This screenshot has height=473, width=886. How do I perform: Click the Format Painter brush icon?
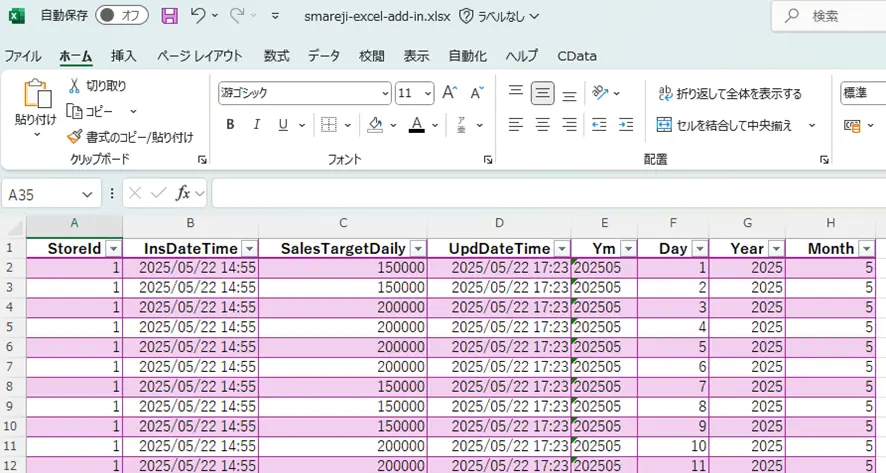click(x=75, y=137)
